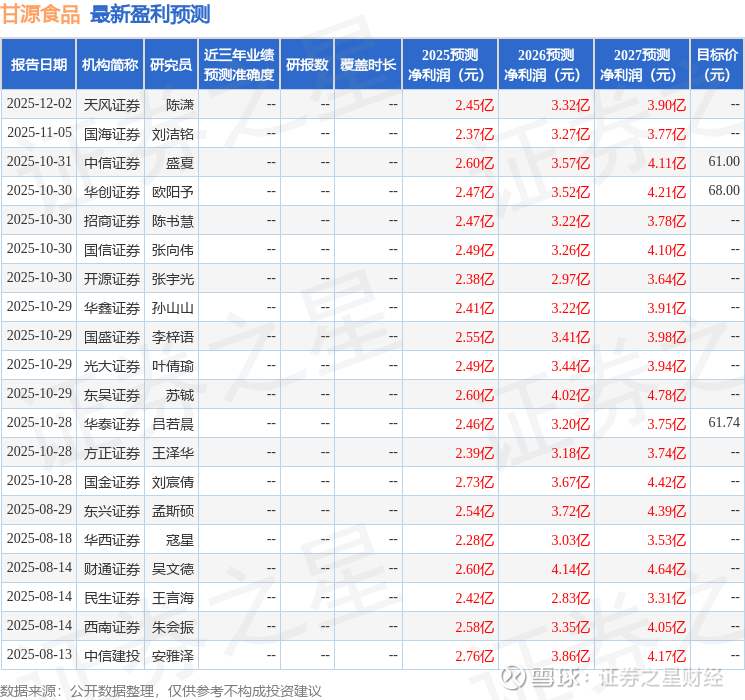
Task: Click target price 61.00
Action: (x=724, y=162)
